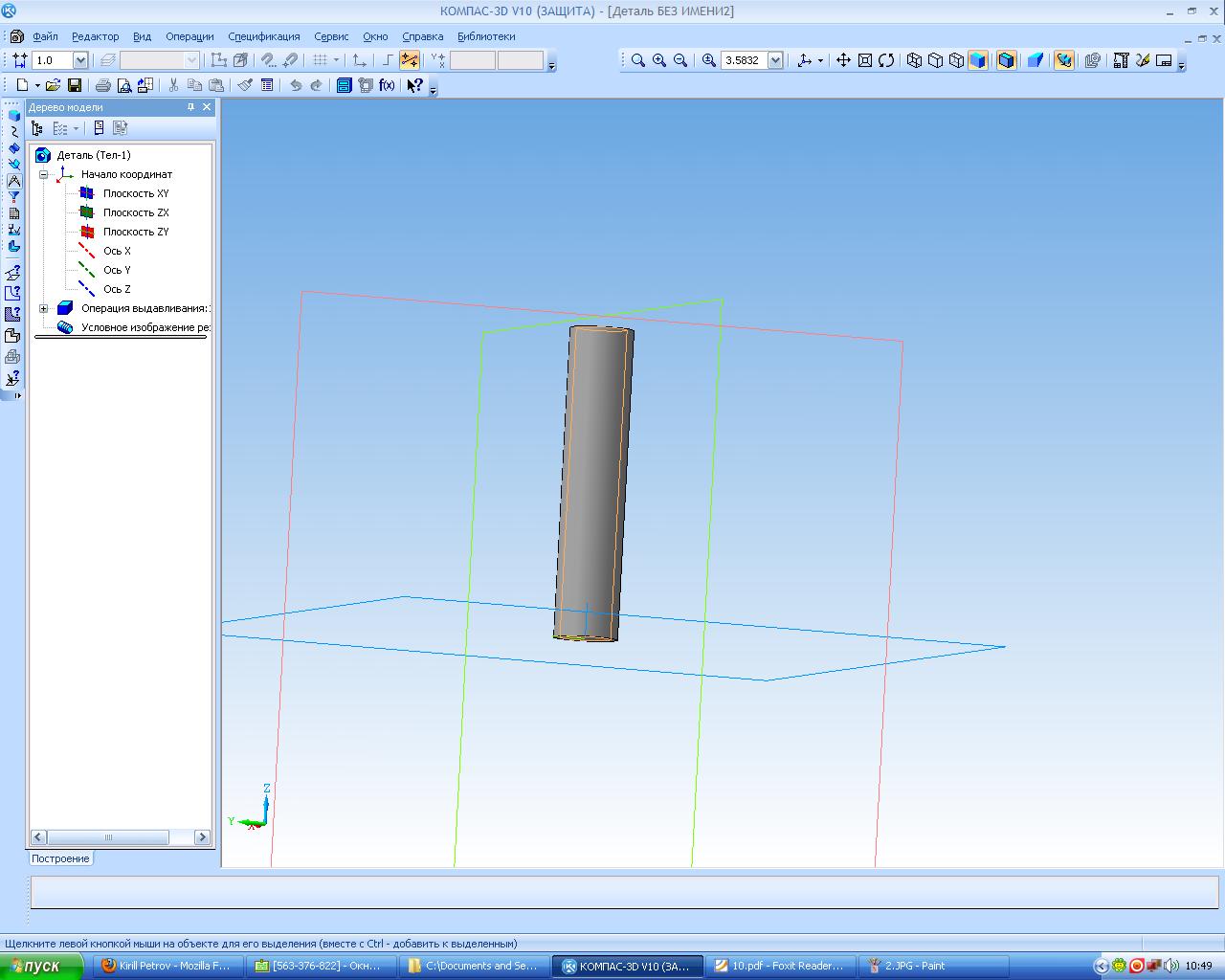The height and width of the screenshot is (980, 1225).
Task: Click the Rotate view icon
Action: coord(886,60)
